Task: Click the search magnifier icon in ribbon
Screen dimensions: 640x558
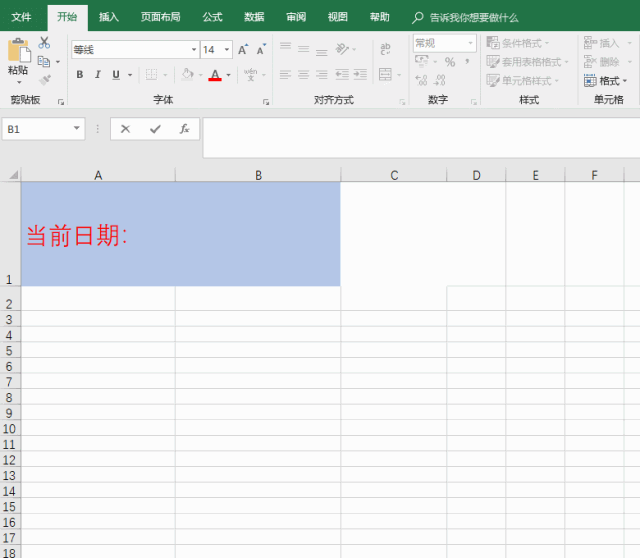Action: coord(417,18)
